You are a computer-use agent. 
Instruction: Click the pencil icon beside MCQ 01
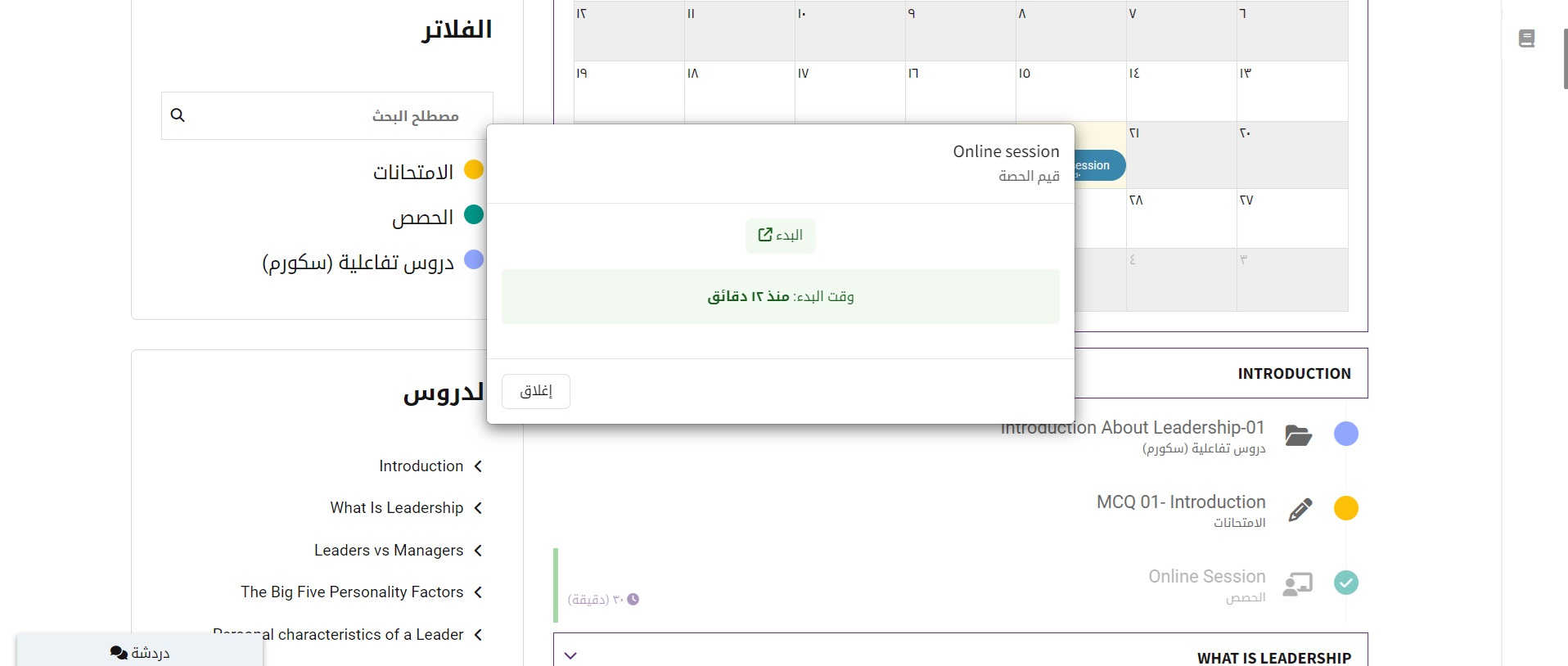(x=1300, y=510)
